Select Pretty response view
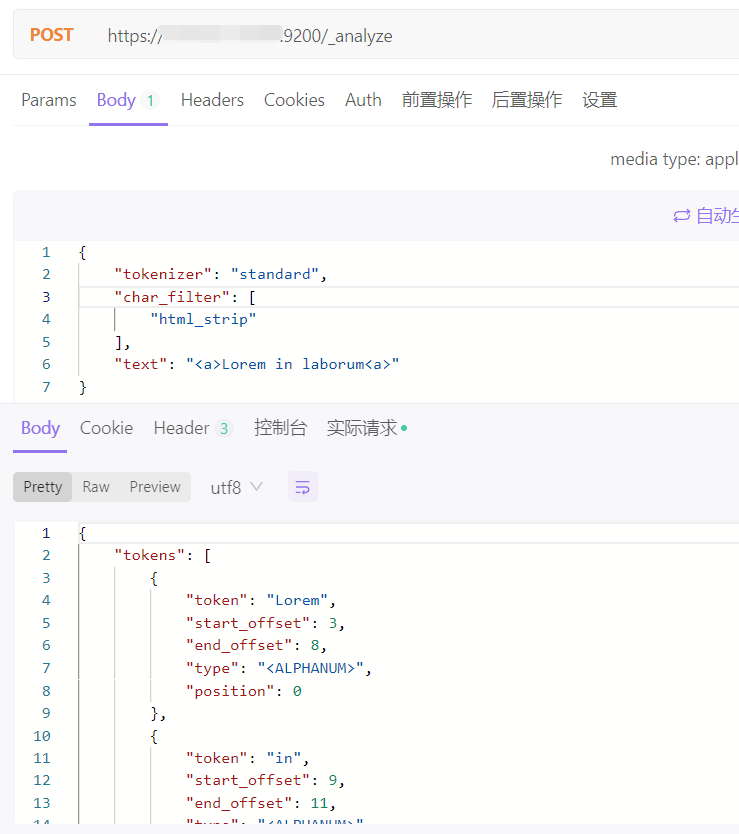 [43, 487]
